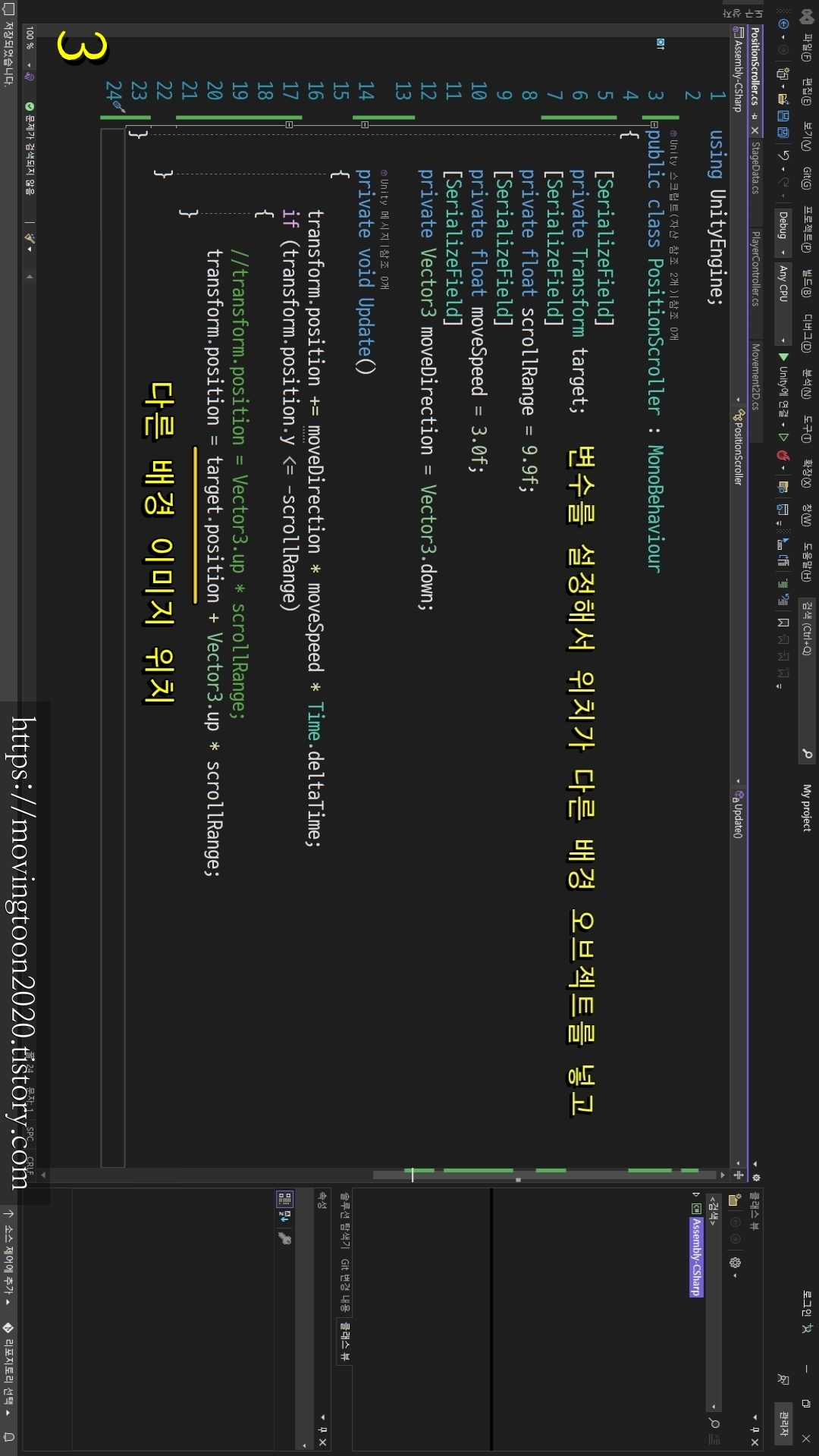Collapse the if-block outlining box

pos(289,124)
